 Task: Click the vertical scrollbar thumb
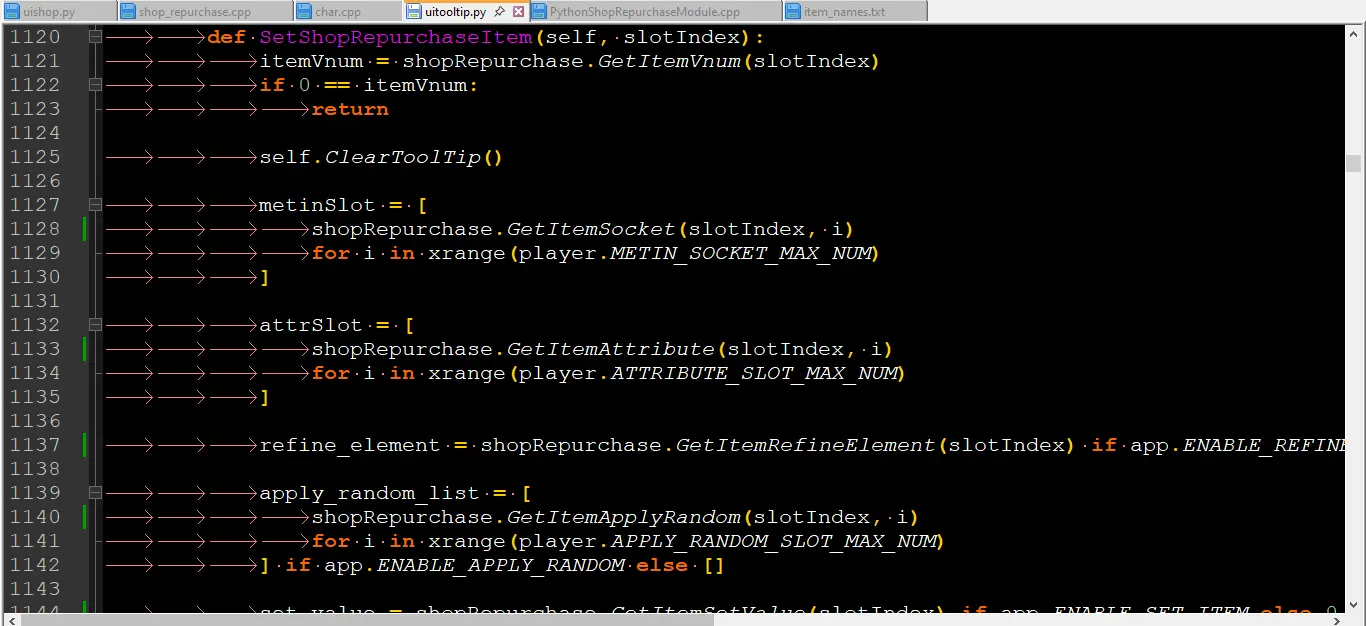[x=1353, y=164]
